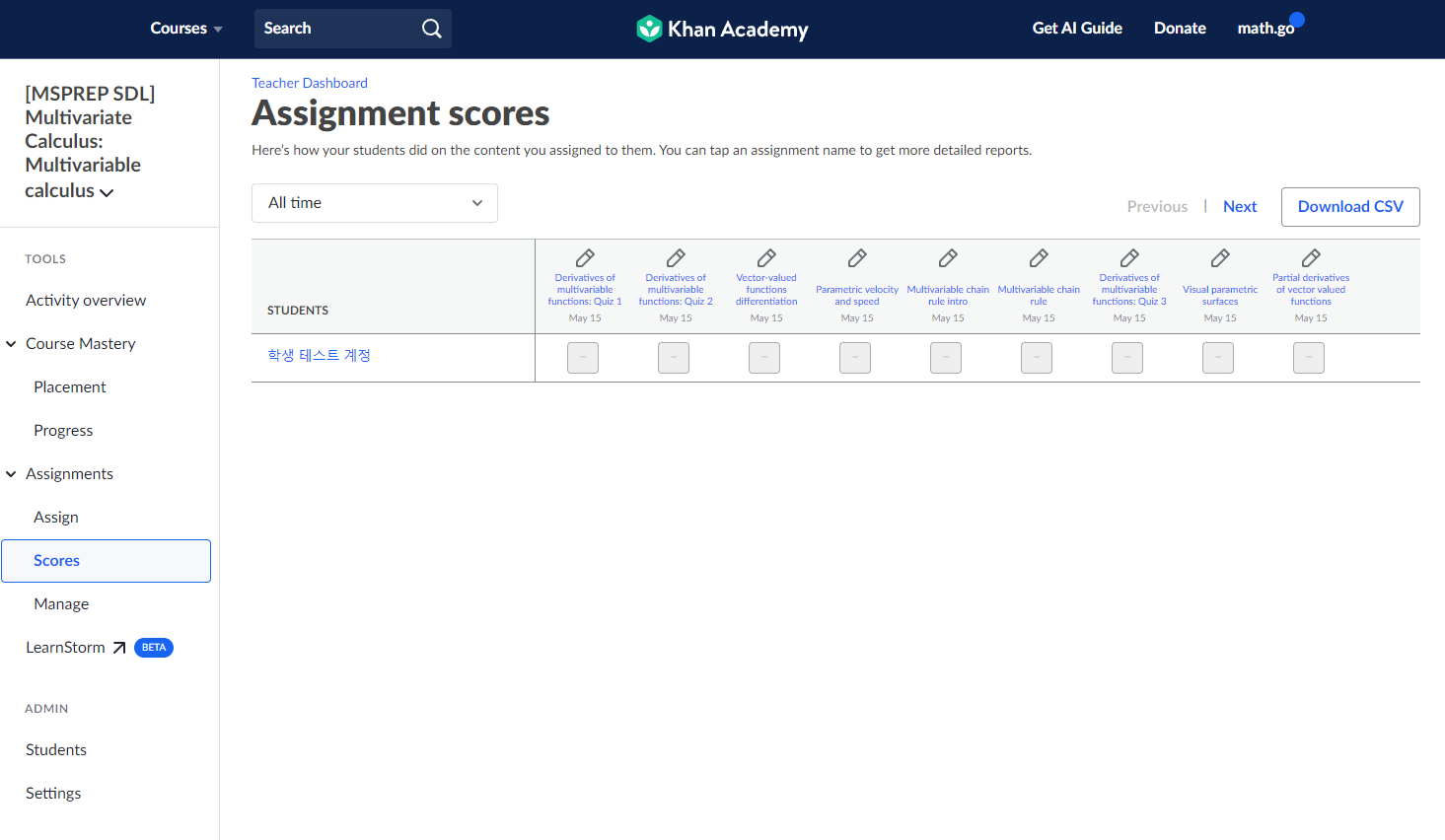Click the Donate link

tap(1180, 29)
